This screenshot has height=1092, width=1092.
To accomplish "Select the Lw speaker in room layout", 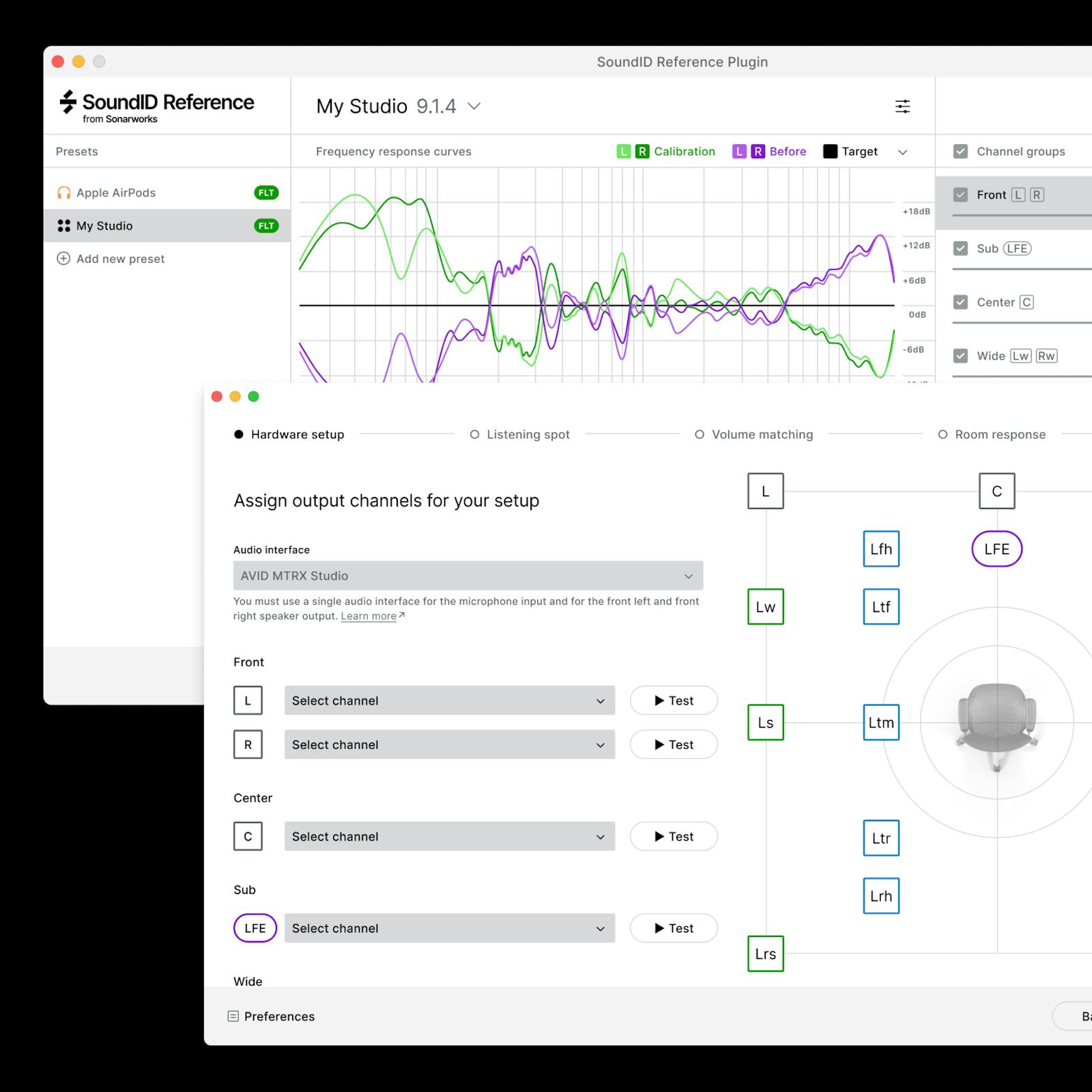I will pos(765,607).
